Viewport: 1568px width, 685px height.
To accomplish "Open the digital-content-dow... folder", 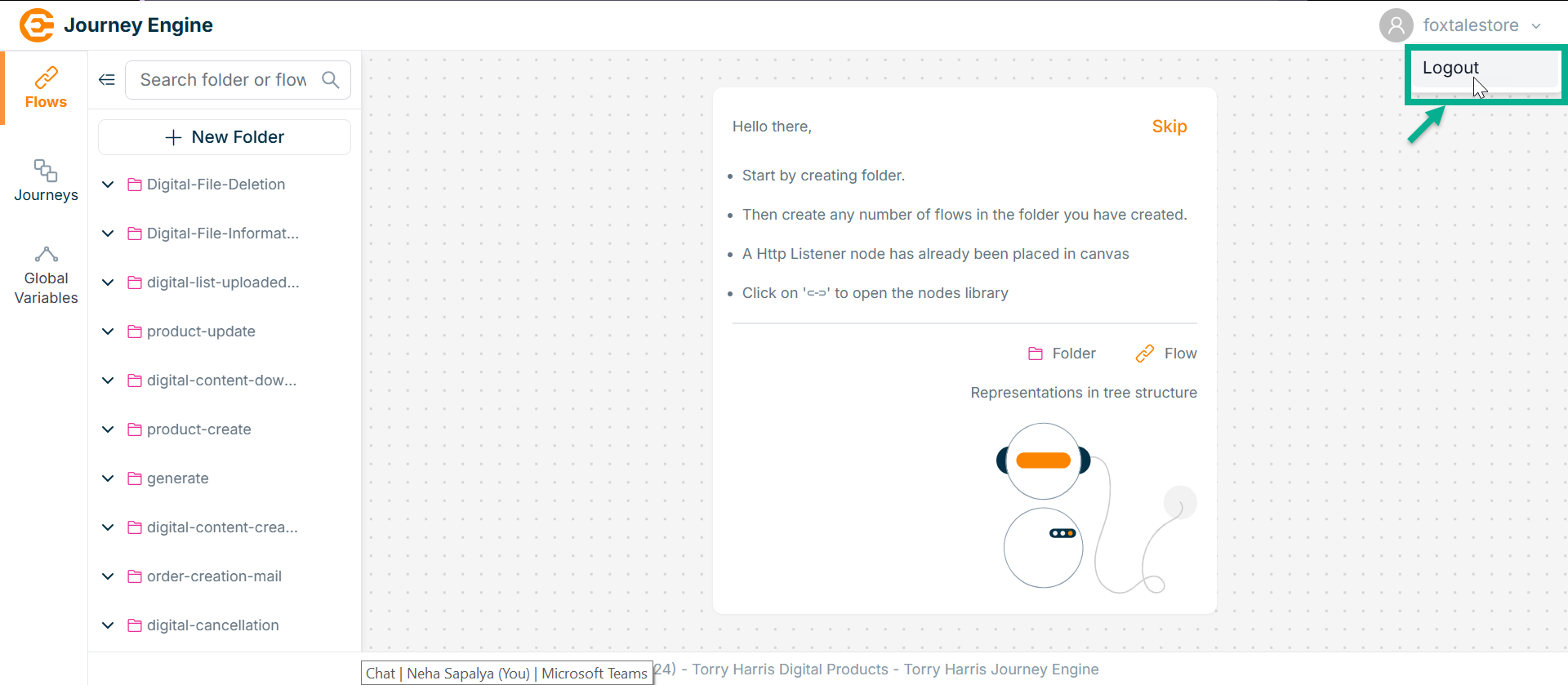I will click(x=221, y=380).
